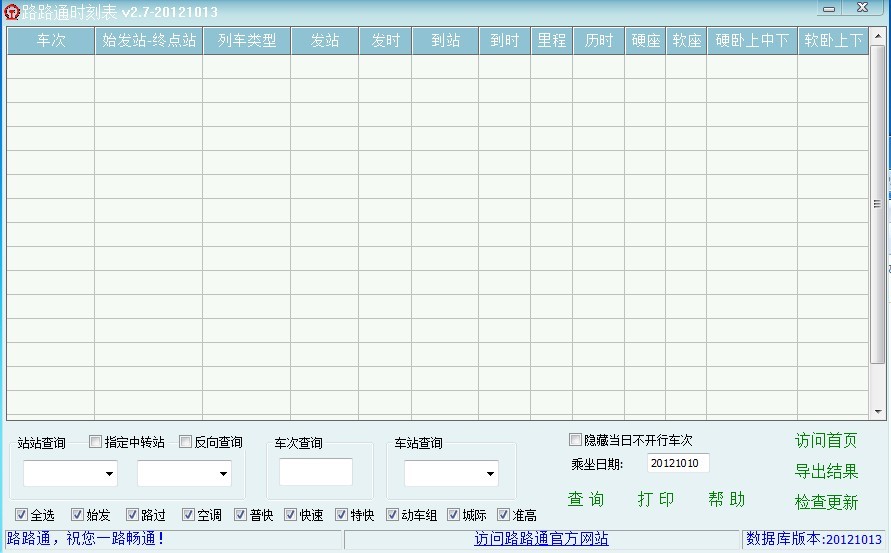The image size is (891, 553).
Task: Click 检查更新 to check for updates
Action: (x=826, y=502)
